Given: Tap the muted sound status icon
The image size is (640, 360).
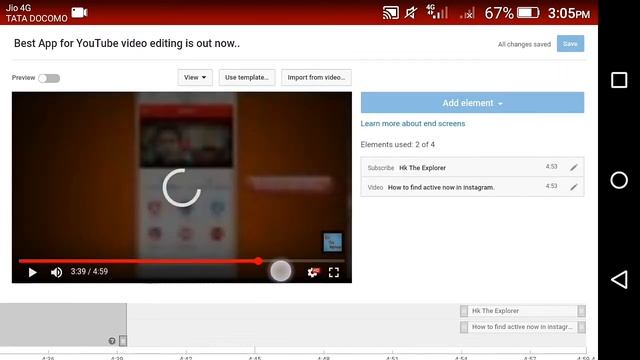Looking at the screenshot, I should 411,13.
